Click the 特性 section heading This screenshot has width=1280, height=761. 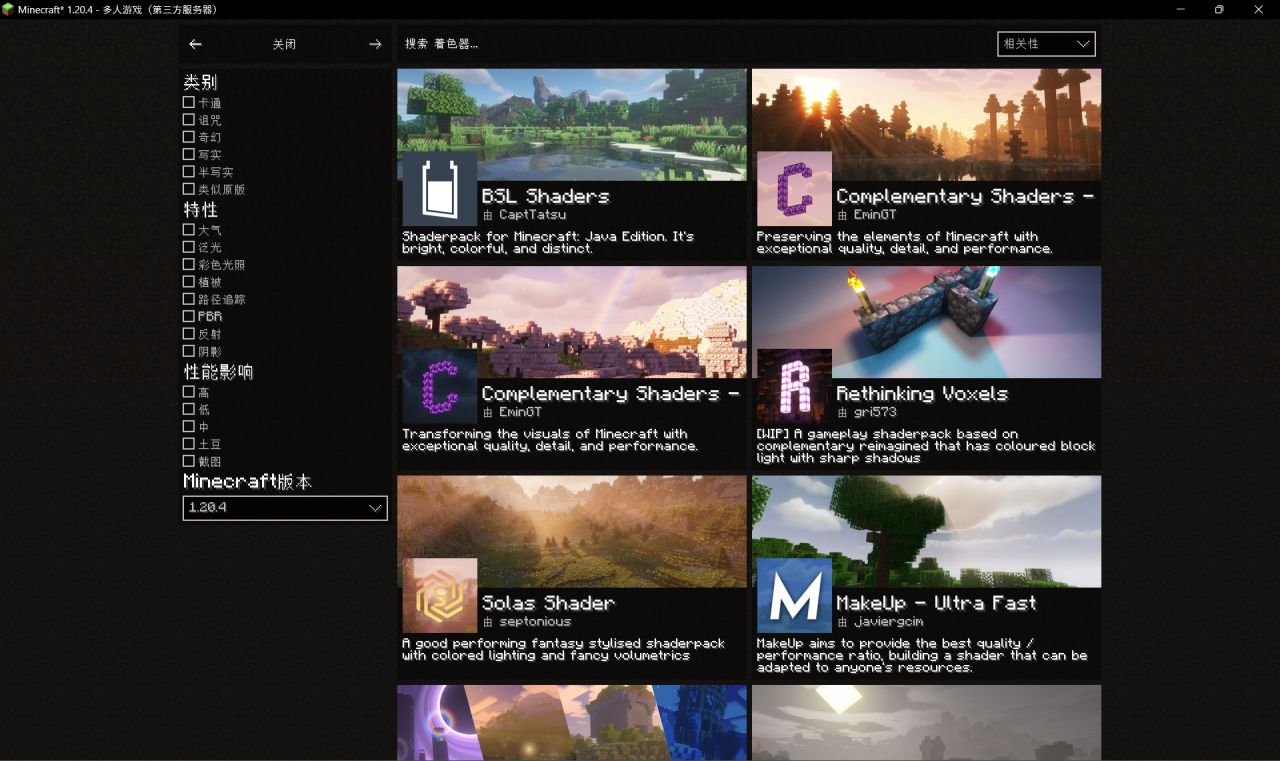tap(200, 210)
